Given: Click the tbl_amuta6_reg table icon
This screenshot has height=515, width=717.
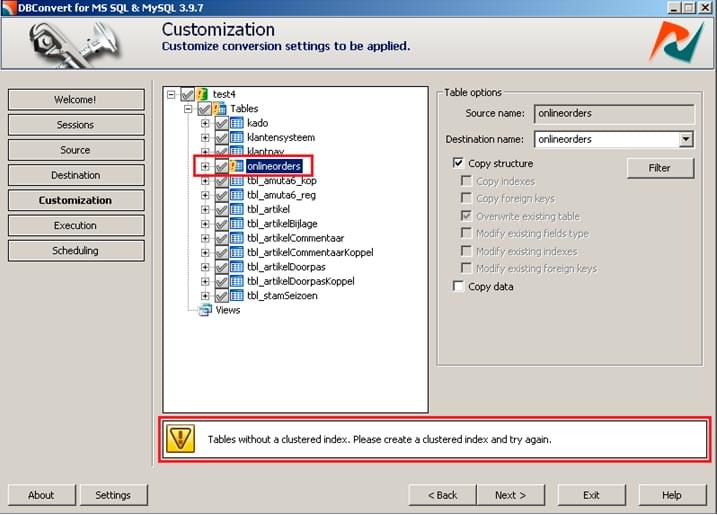Looking at the screenshot, I should [x=236, y=195].
